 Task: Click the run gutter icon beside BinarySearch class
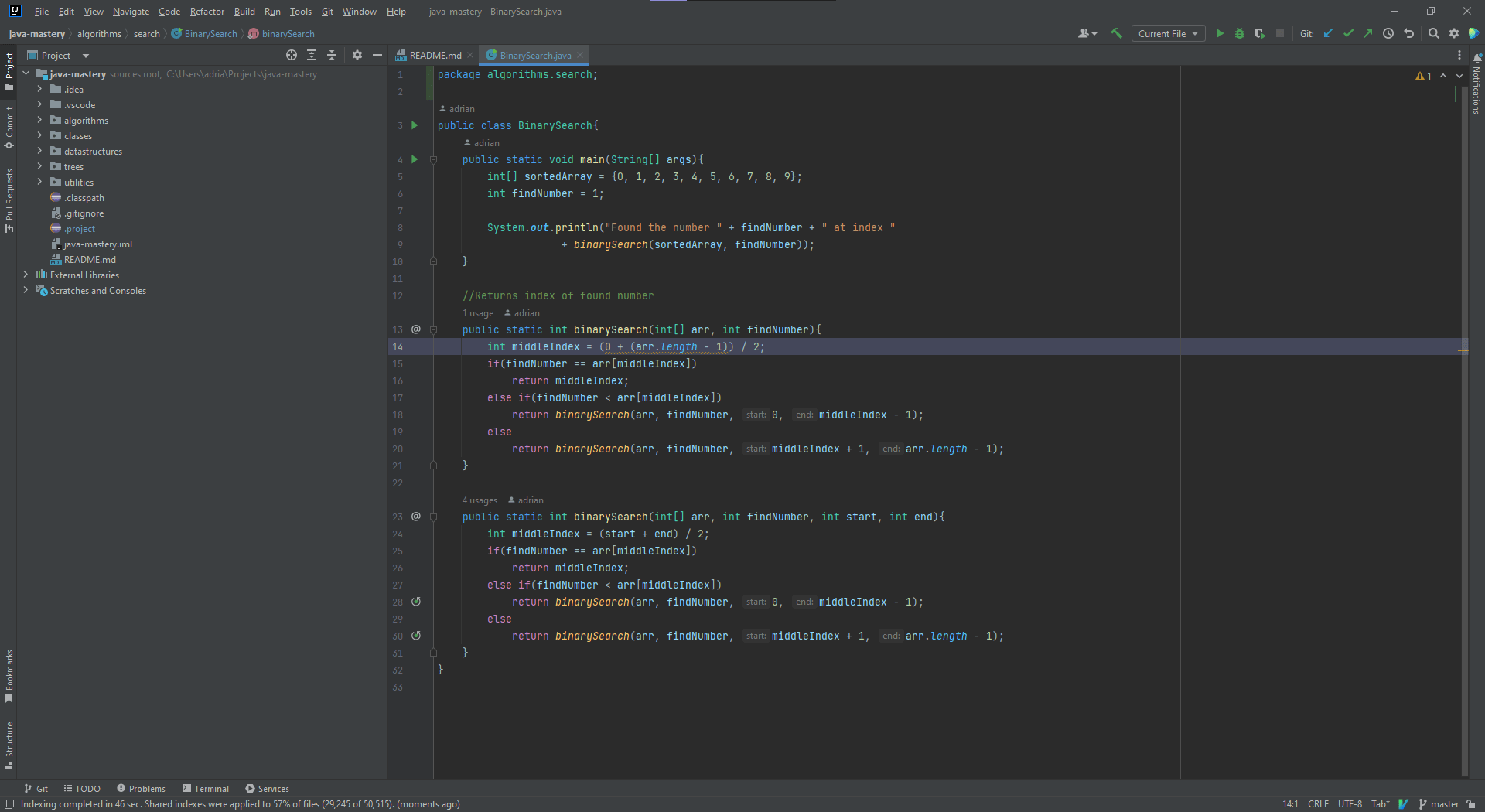(x=415, y=125)
